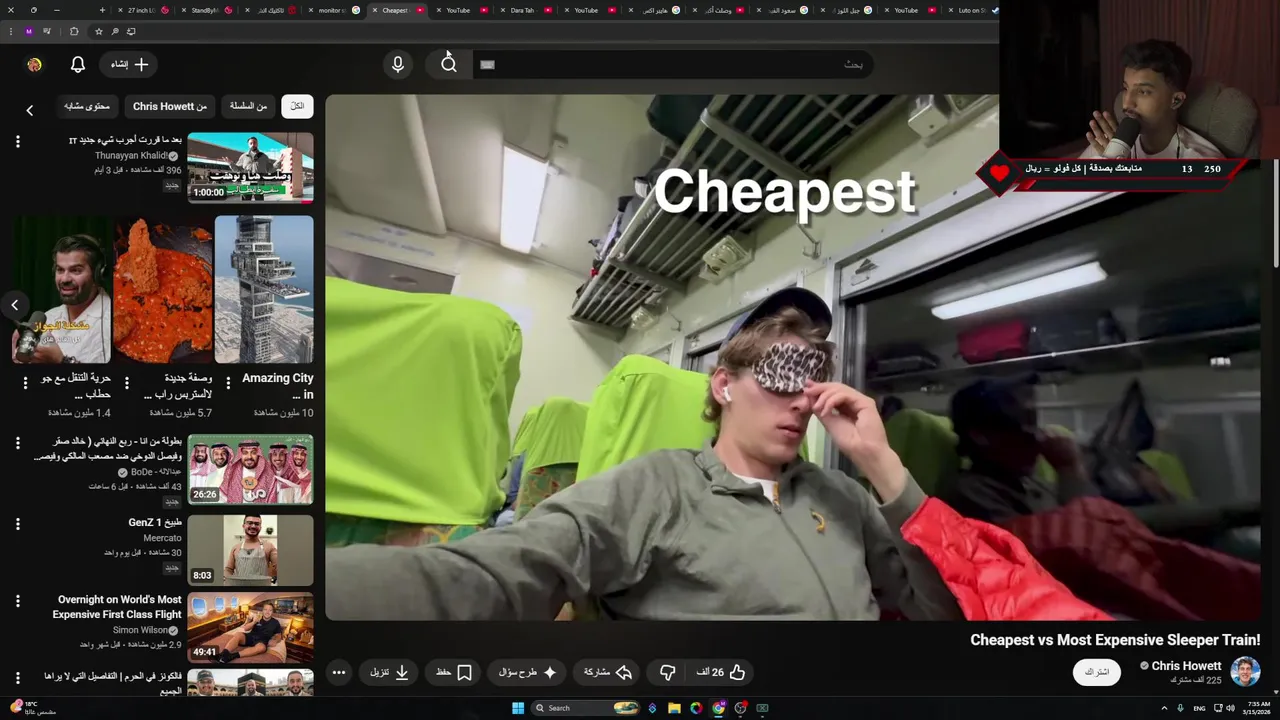Save the video with حفظ button
1280x720 pixels.
point(454,672)
